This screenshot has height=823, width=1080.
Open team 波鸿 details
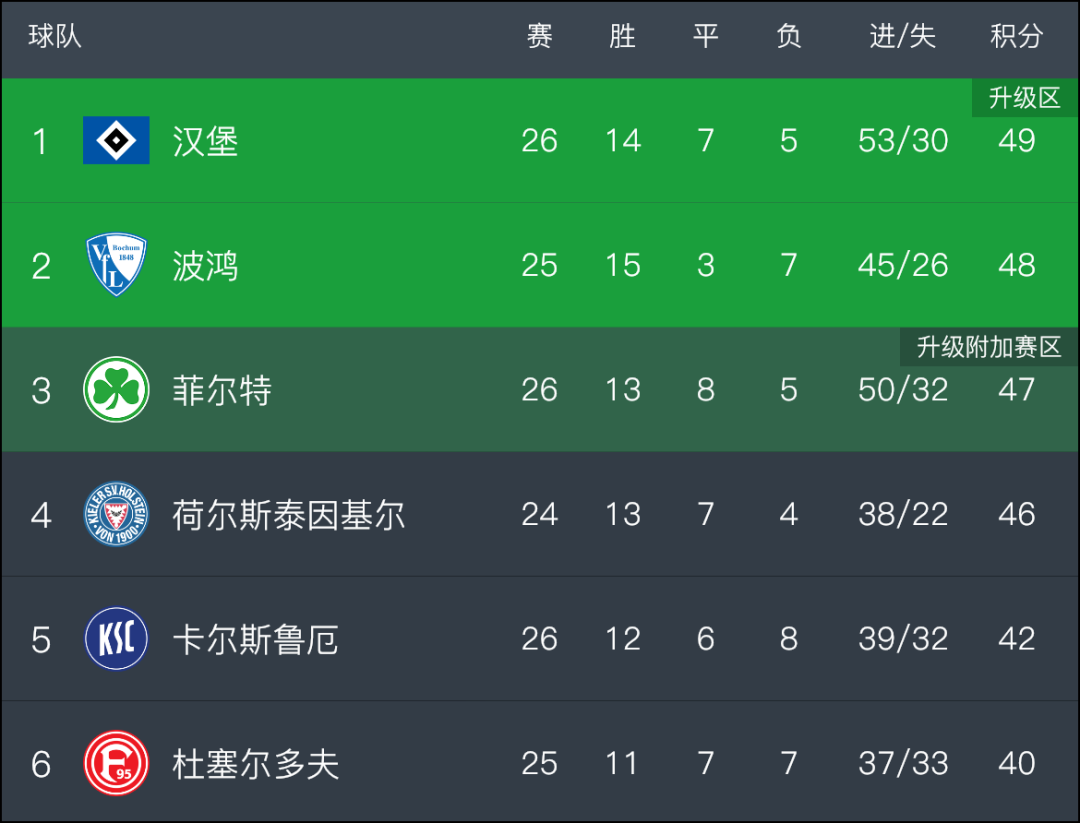tap(205, 267)
